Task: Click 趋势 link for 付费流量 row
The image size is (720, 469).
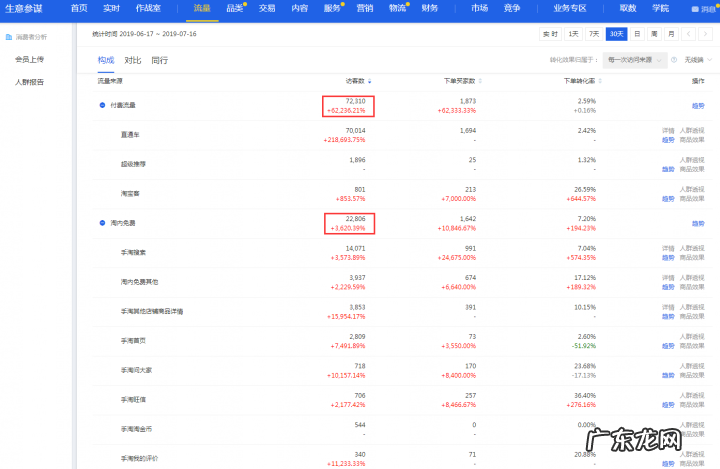Action: [x=697, y=105]
